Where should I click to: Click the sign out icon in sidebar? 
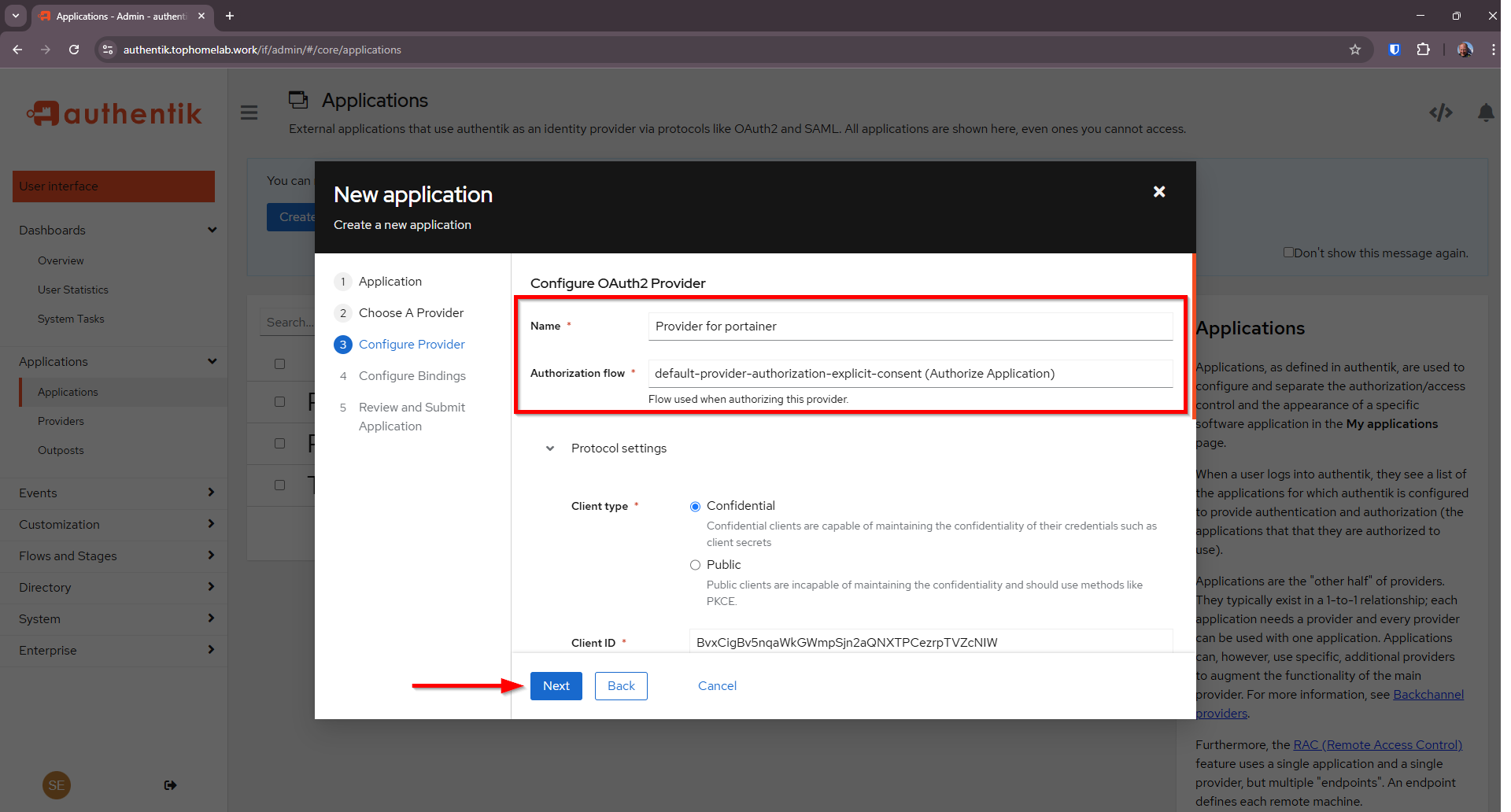click(x=170, y=785)
